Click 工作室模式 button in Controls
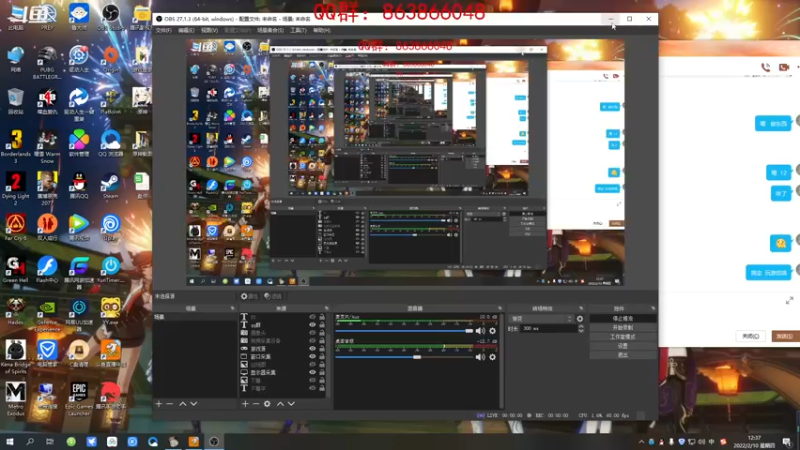This screenshot has height=450, width=800. [x=622, y=337]
